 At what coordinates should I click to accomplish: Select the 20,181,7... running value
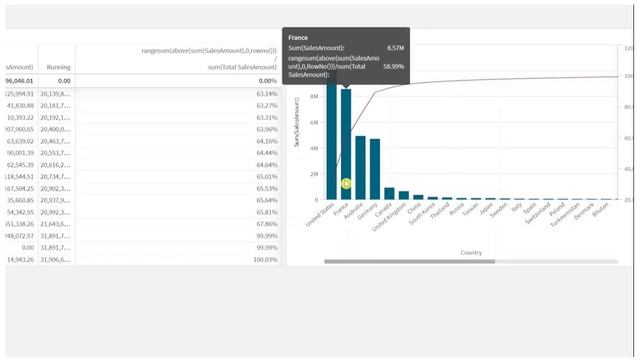click(56, 106)
